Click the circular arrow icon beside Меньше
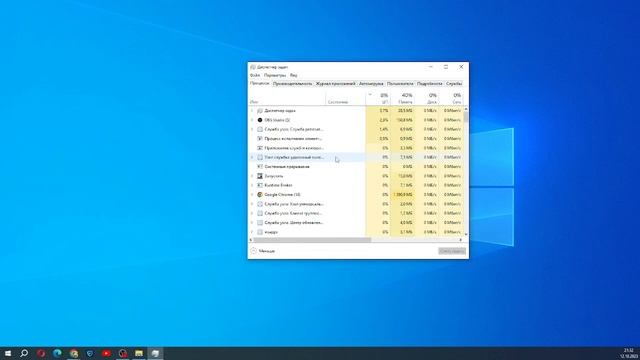Image resolution: width=640 pixels, height=360 pixels. [253, 251]
